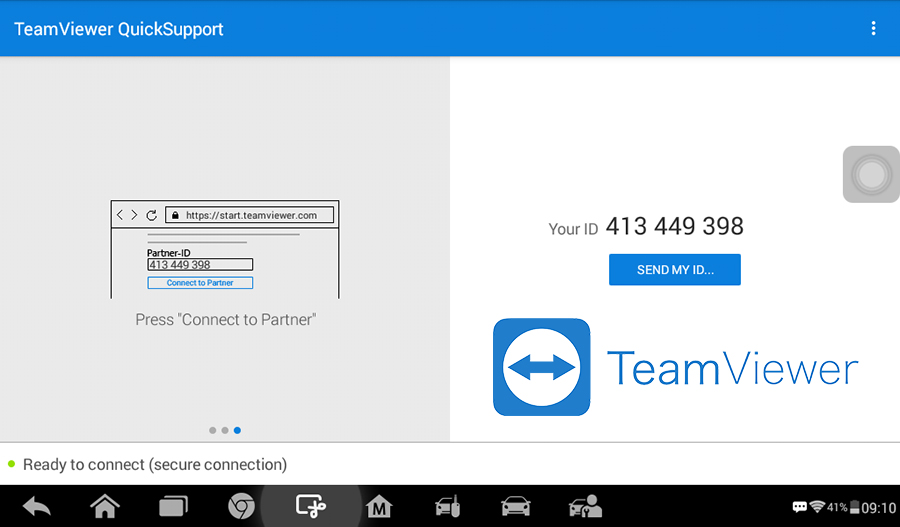Select the second tutorial page dot

pos(225,430)
